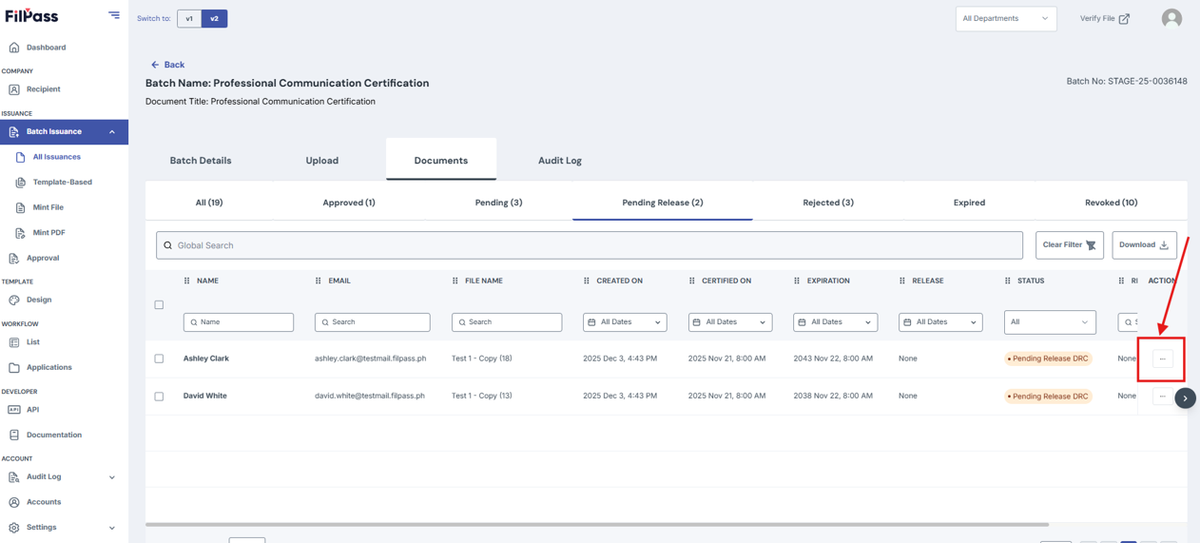Select the Ashley Clark row checkbox
Viewport: 1200px width, 543px height.
click(x=159, y=358)
